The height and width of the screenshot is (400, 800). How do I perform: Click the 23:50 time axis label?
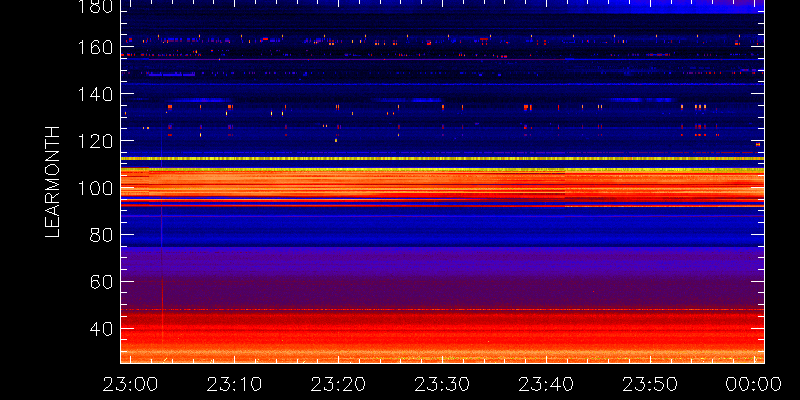pos(650,385)
